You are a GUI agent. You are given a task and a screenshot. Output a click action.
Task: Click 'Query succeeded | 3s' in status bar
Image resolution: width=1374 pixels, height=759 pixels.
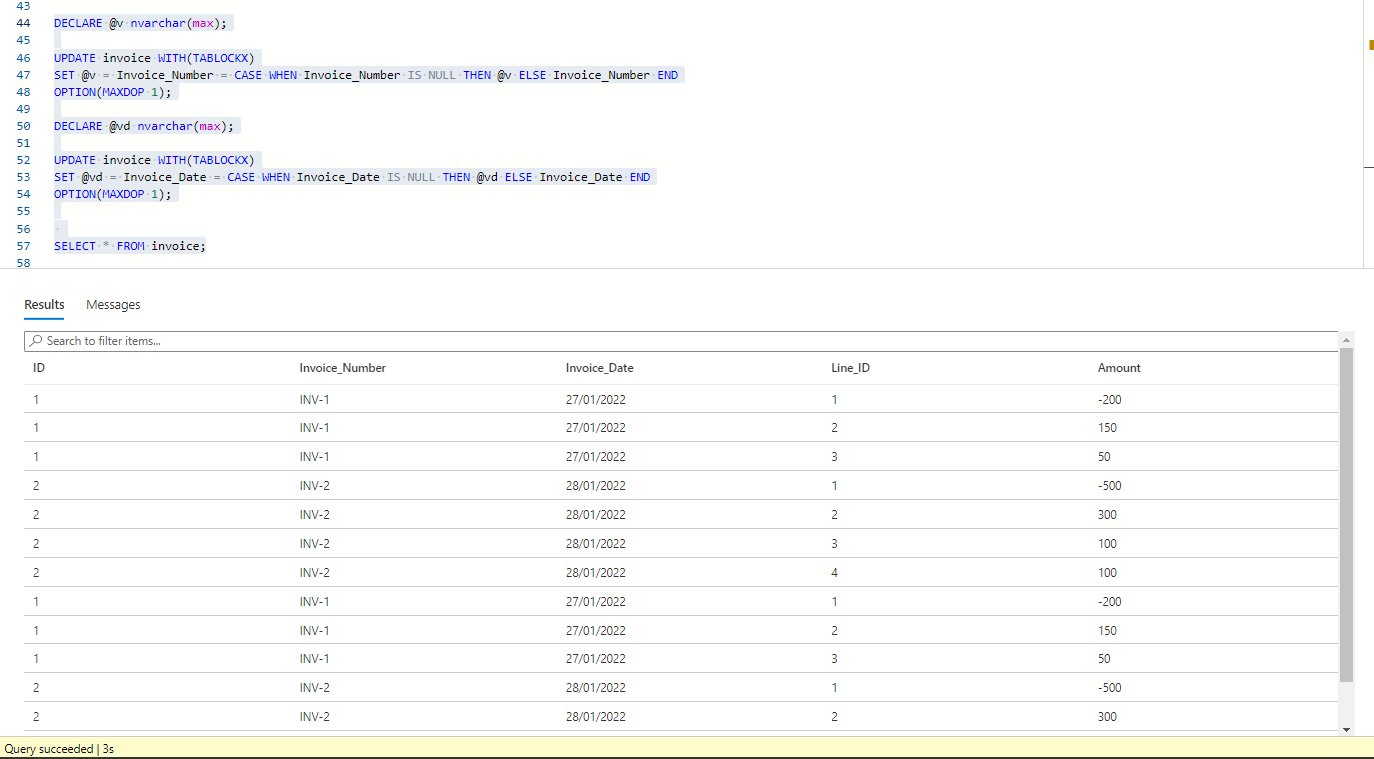(x=59, y=749)
